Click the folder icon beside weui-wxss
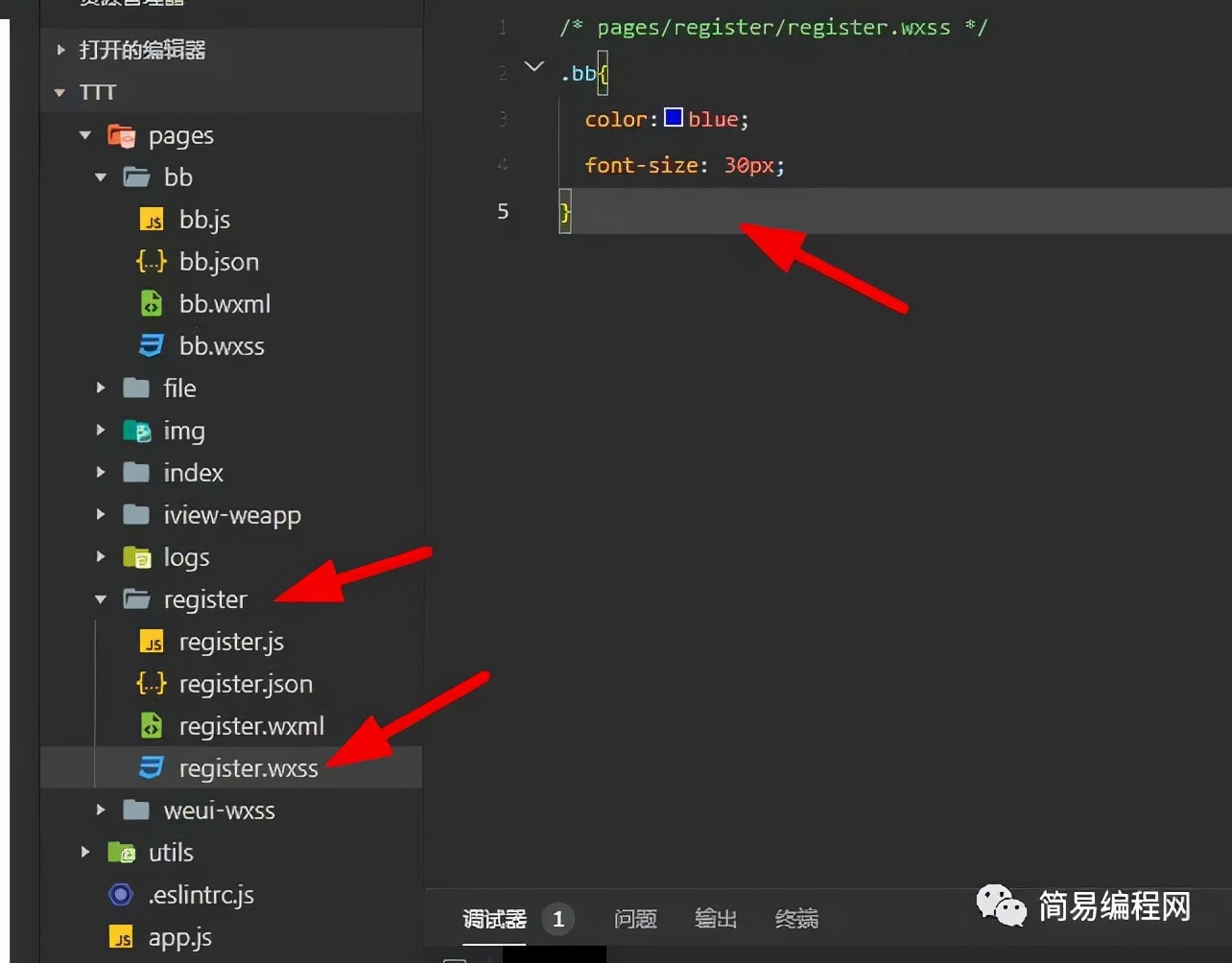This screenshot has width=1232, height=963. click(137, 810)
